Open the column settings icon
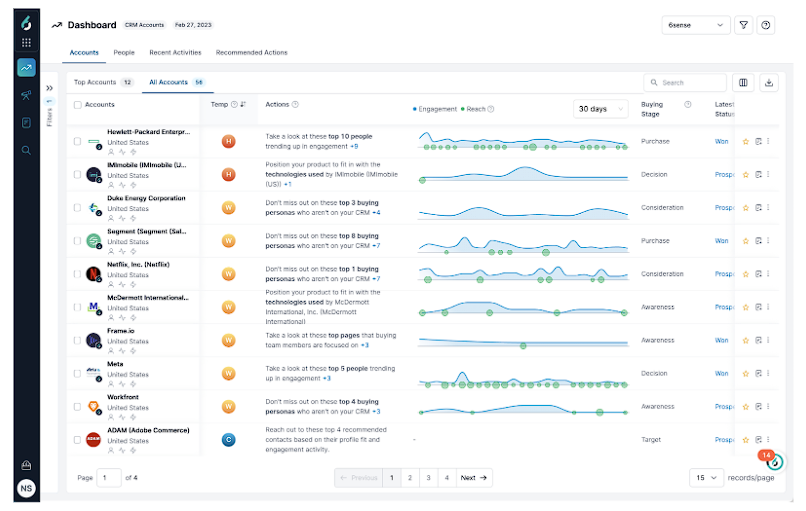The height and width of the screenshot is (511, 806). pyautogui.click(x=743, y=82)
